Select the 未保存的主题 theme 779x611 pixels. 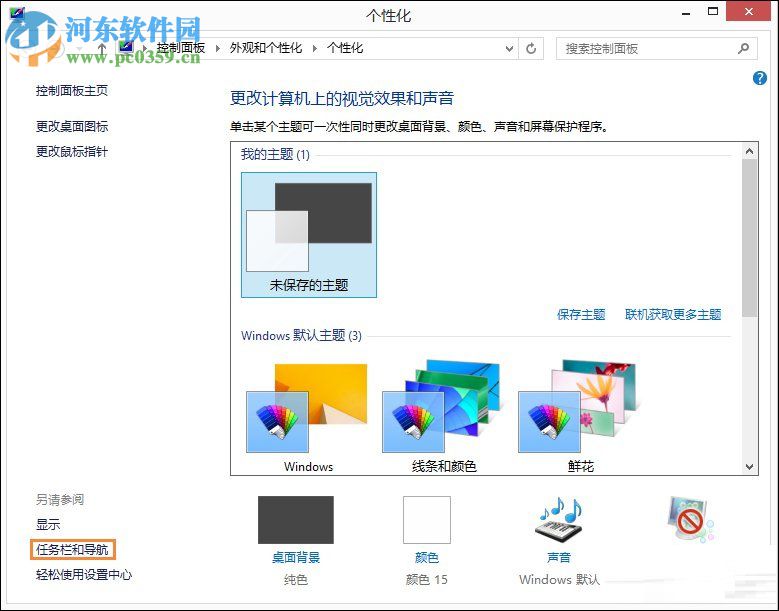(x=309, y=235)
